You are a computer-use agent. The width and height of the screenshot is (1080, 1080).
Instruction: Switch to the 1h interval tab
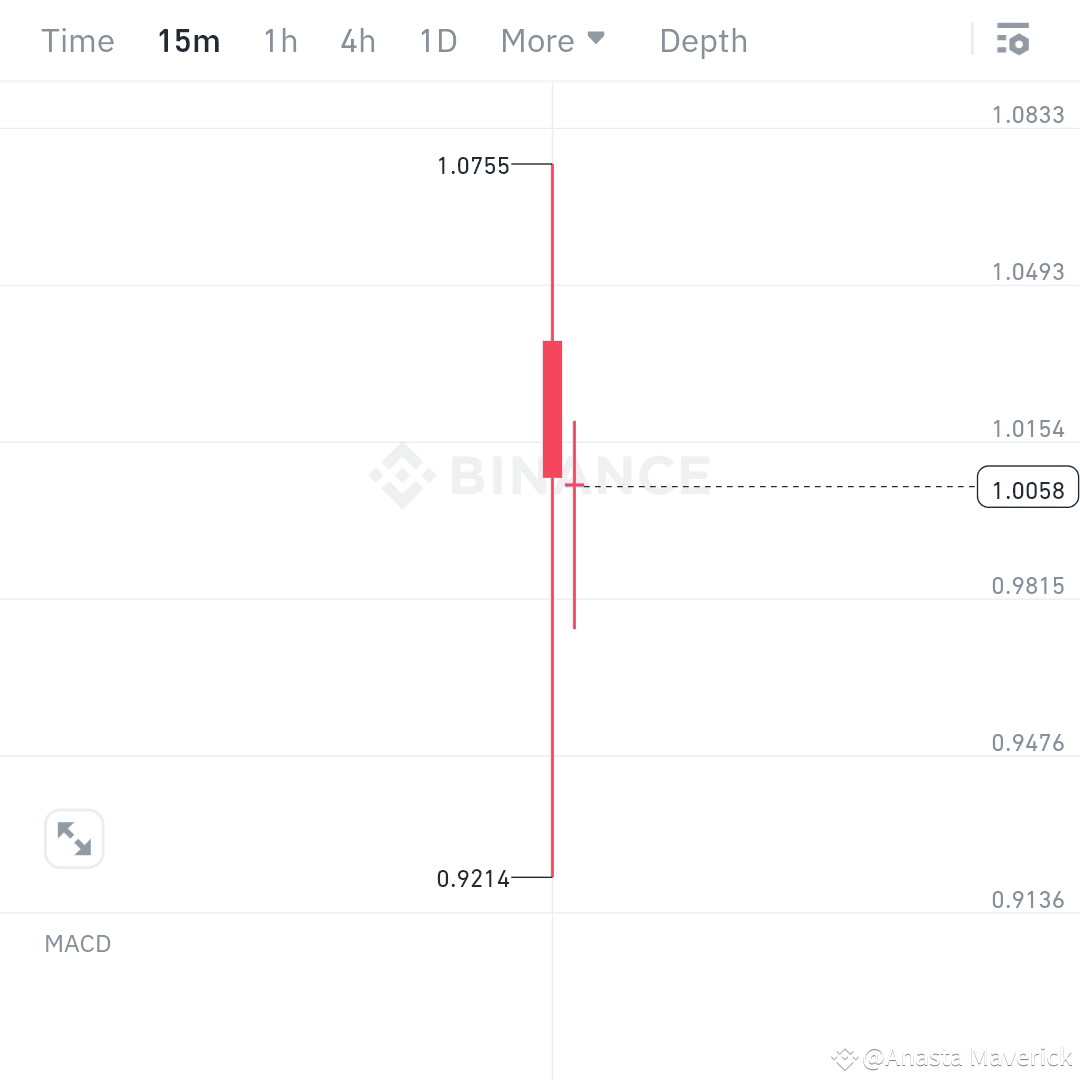tap(280, 41)
